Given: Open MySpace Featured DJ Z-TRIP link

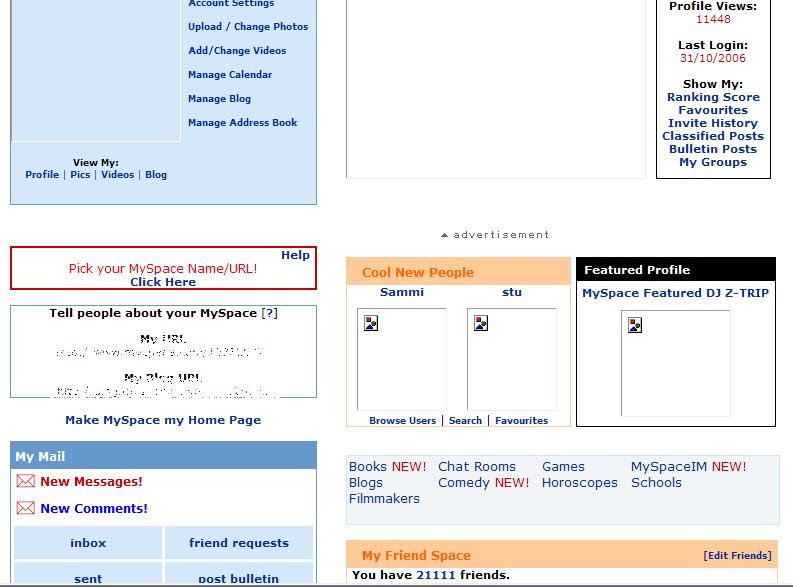Looking at the screenshot, I should 676,293.
